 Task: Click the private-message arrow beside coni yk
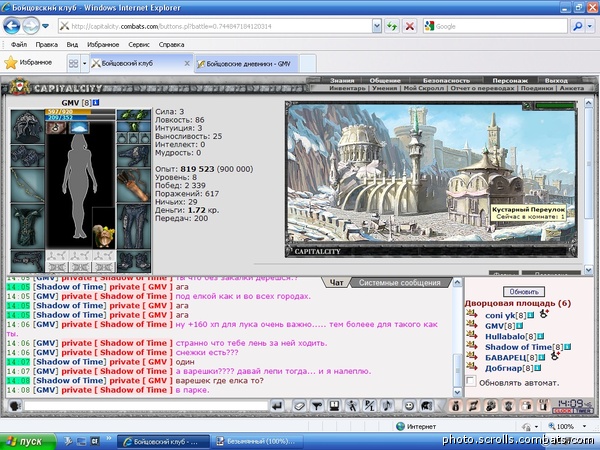[x=472, y=315]
